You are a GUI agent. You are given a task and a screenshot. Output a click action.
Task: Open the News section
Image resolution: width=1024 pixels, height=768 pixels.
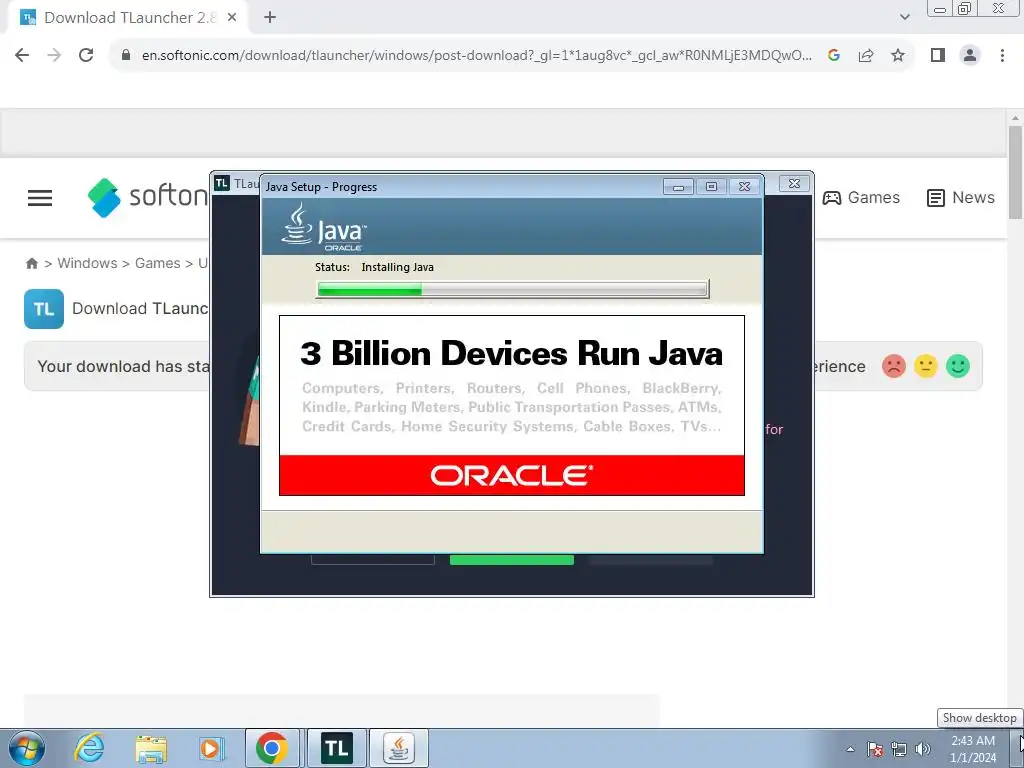click(961, 197)
